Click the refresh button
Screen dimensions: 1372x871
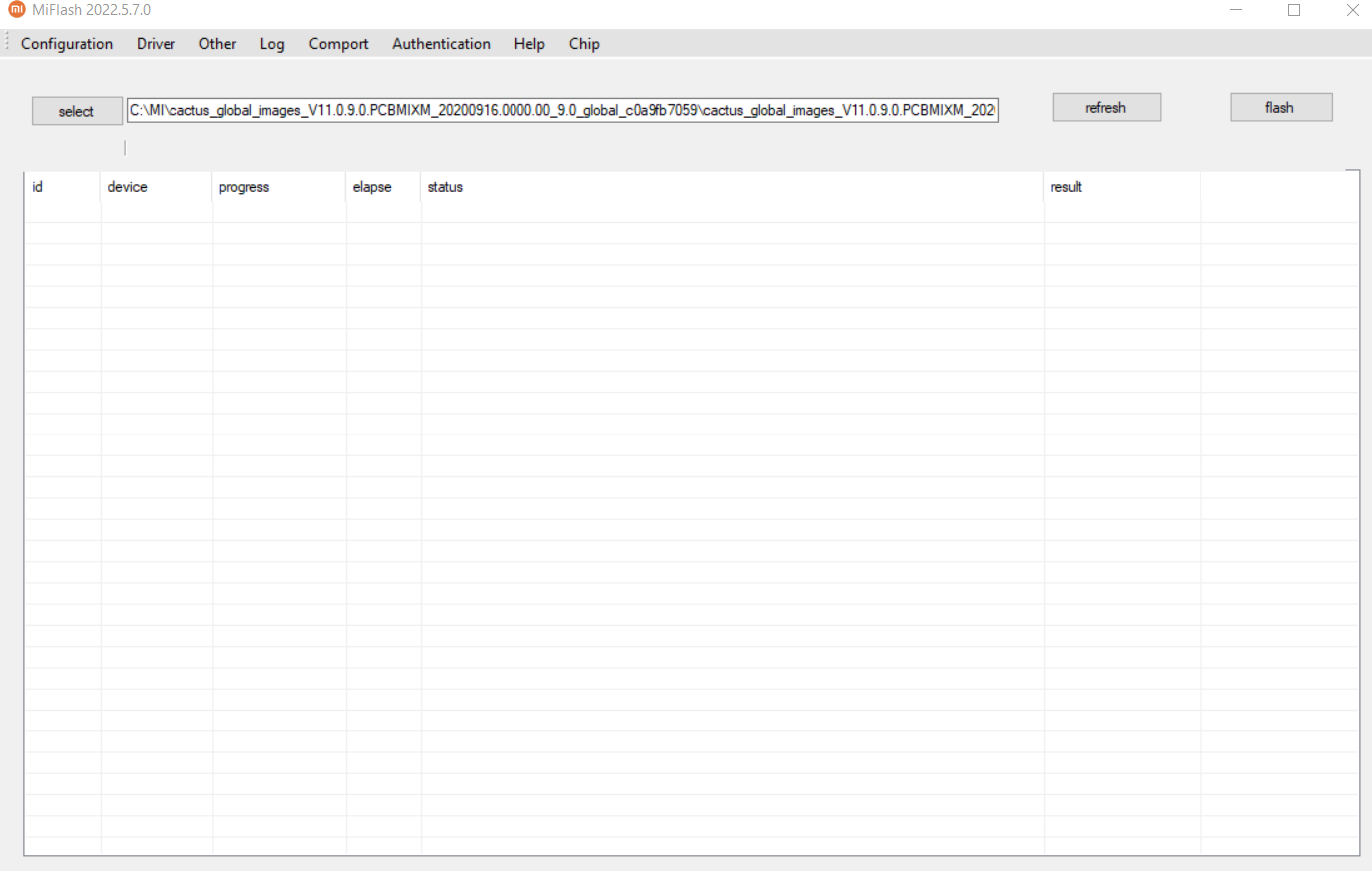pyautogui.click(x=1106, y=107)
